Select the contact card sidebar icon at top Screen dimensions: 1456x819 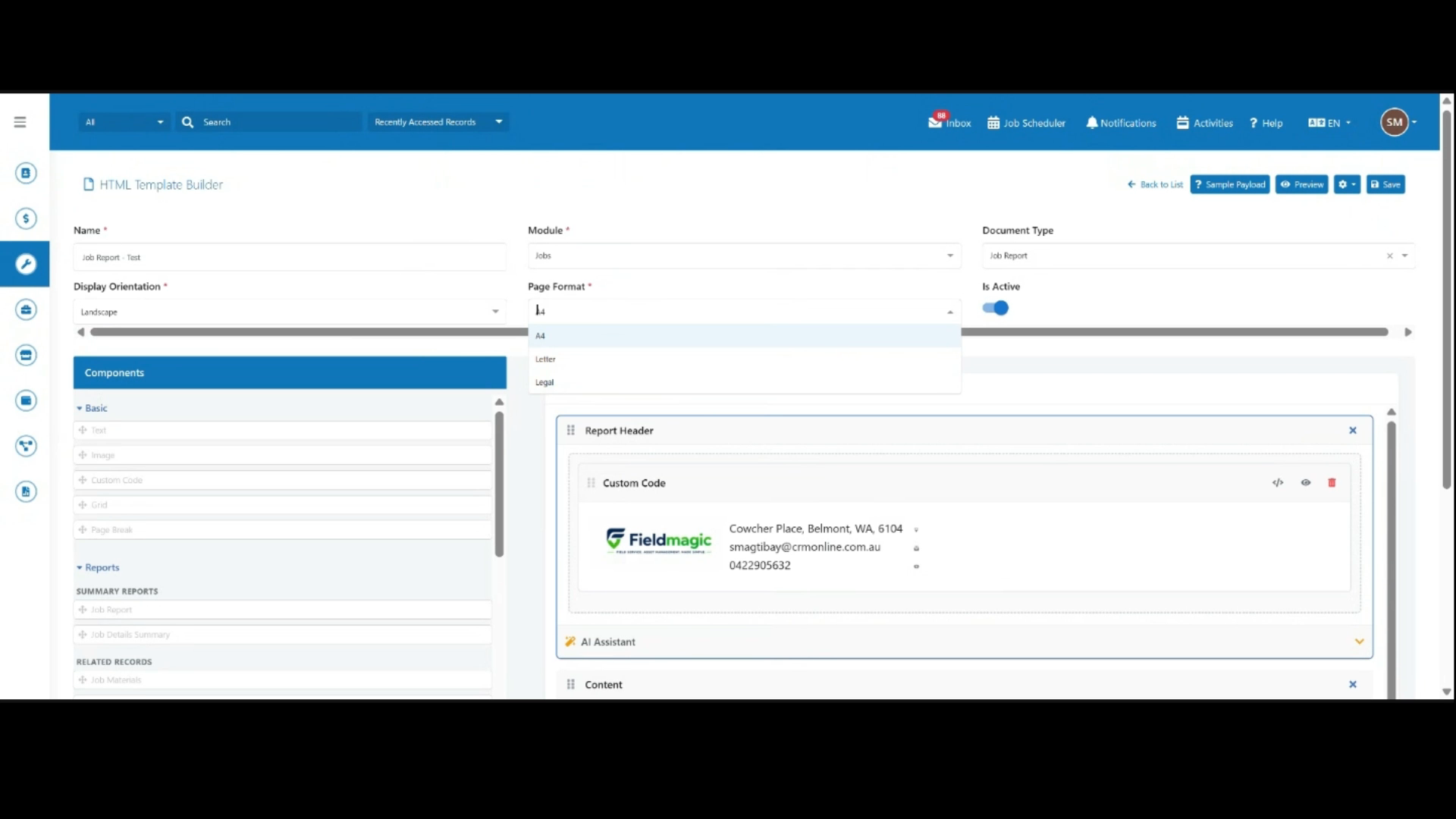click(26, 173)
